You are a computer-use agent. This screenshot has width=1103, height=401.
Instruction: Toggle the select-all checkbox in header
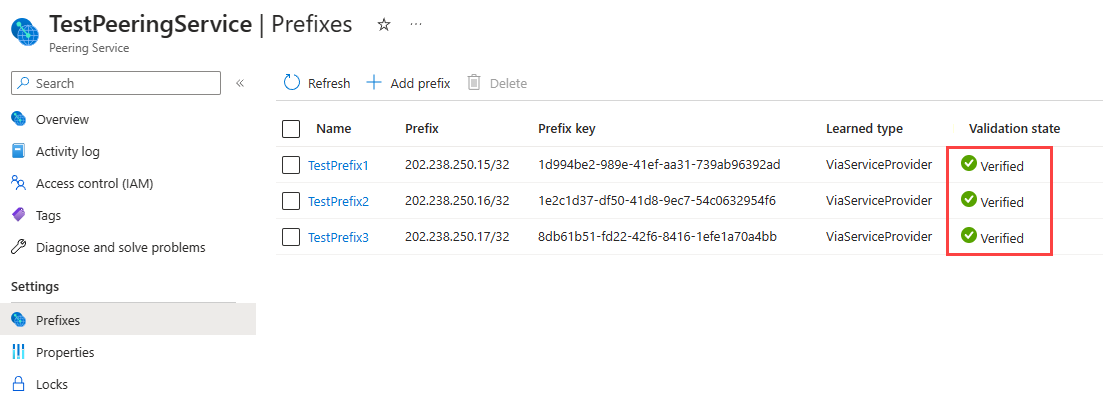[291, 129]
